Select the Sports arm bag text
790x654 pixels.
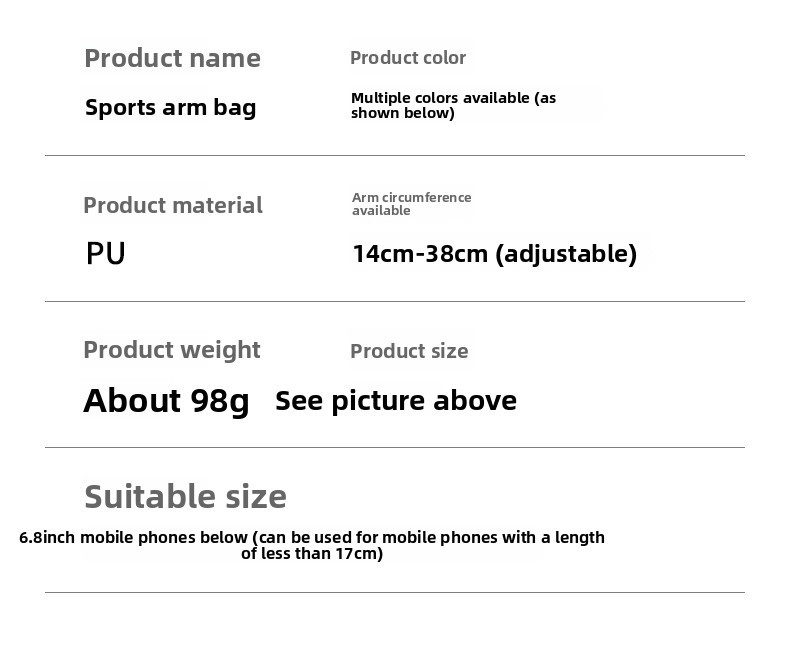pyautogui.click(x=170, y=108)
